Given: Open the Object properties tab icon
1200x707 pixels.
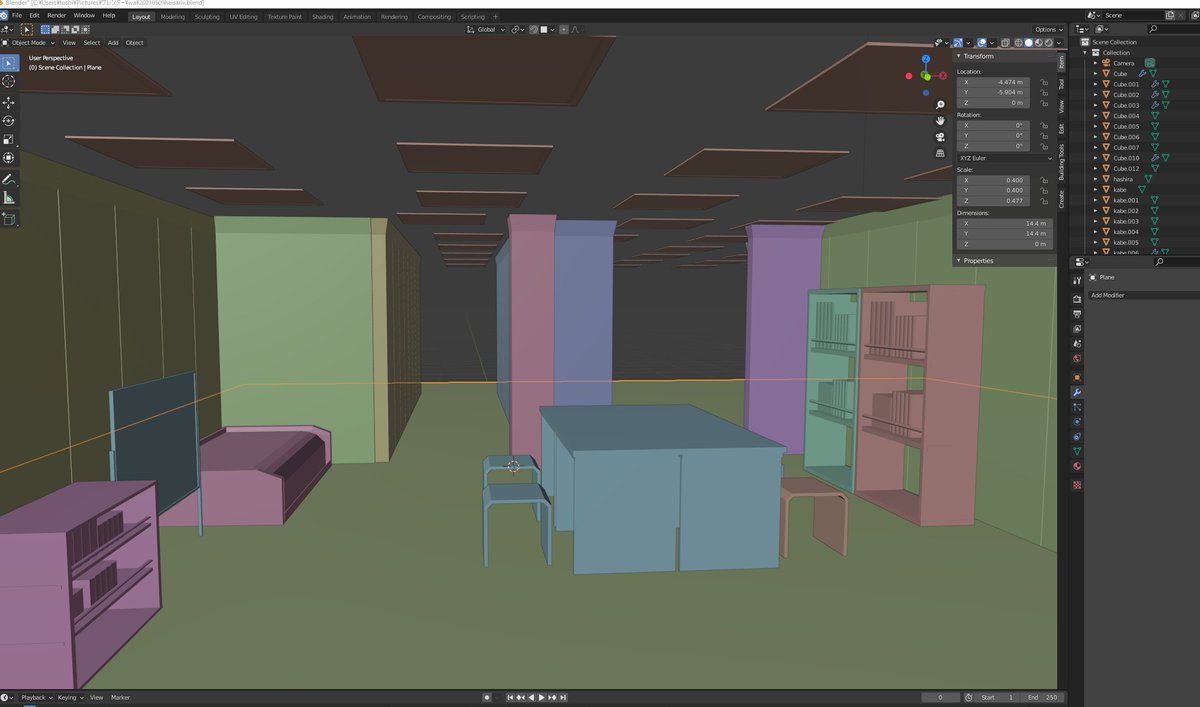Looking at the screenshot, I should (1076, 377).
